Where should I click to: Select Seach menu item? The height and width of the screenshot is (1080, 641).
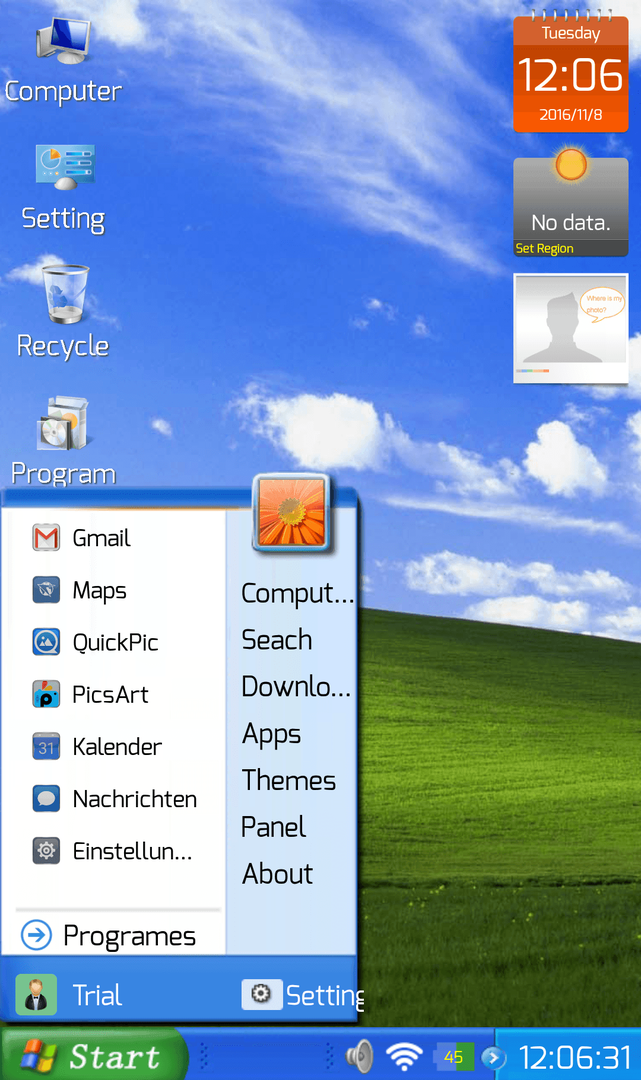[277, 640]
